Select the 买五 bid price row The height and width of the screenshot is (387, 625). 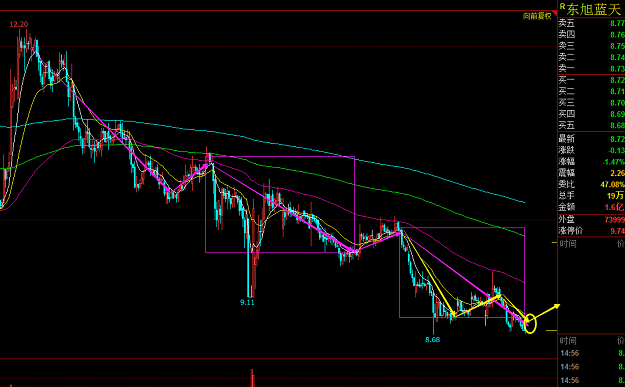point(591,126)
